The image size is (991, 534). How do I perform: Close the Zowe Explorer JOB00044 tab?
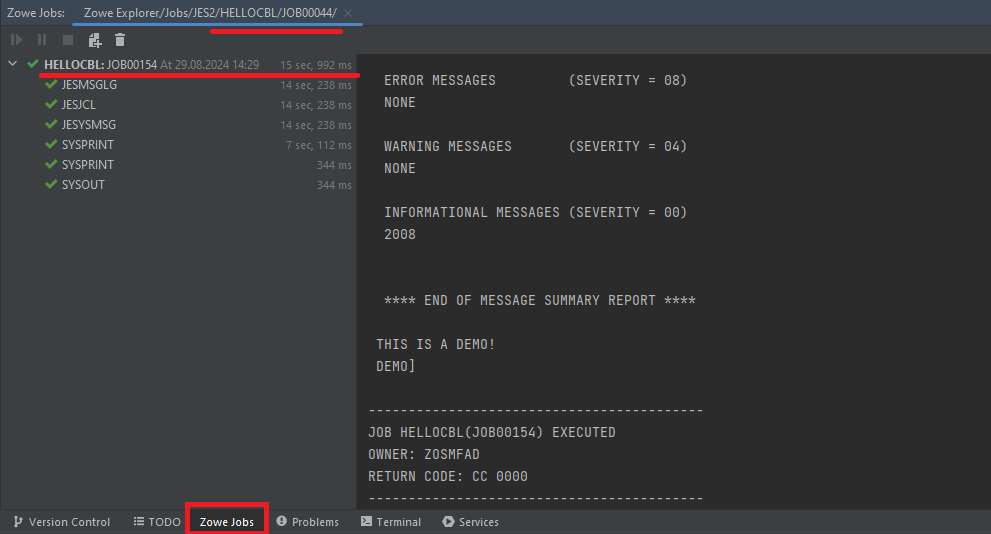pos(348,13)
